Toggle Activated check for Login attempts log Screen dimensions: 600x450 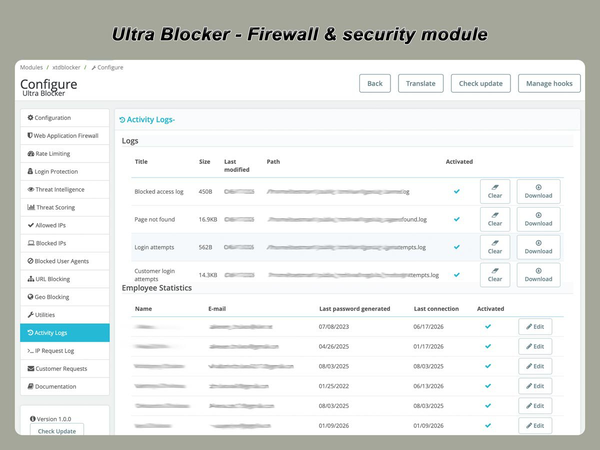coord(457,247)
